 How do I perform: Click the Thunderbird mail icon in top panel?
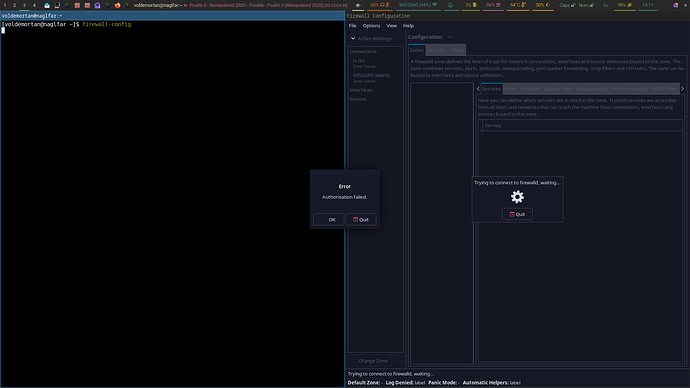coord(47,5)
